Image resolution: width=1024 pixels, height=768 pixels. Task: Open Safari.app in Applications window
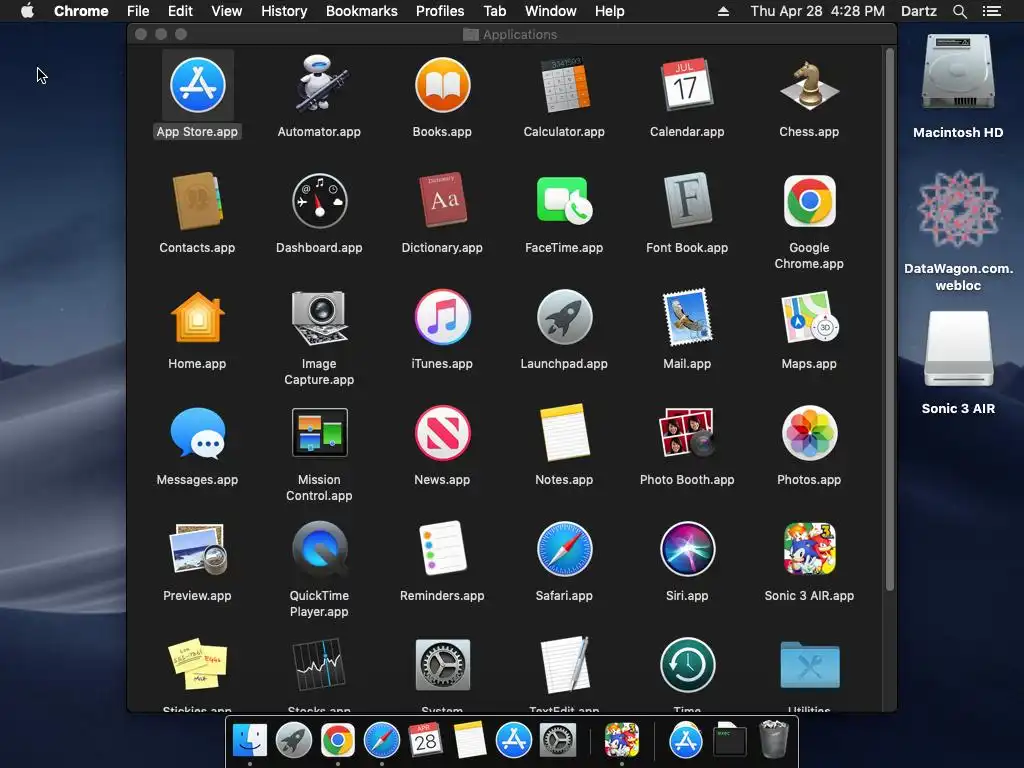[x=564, y=549]
